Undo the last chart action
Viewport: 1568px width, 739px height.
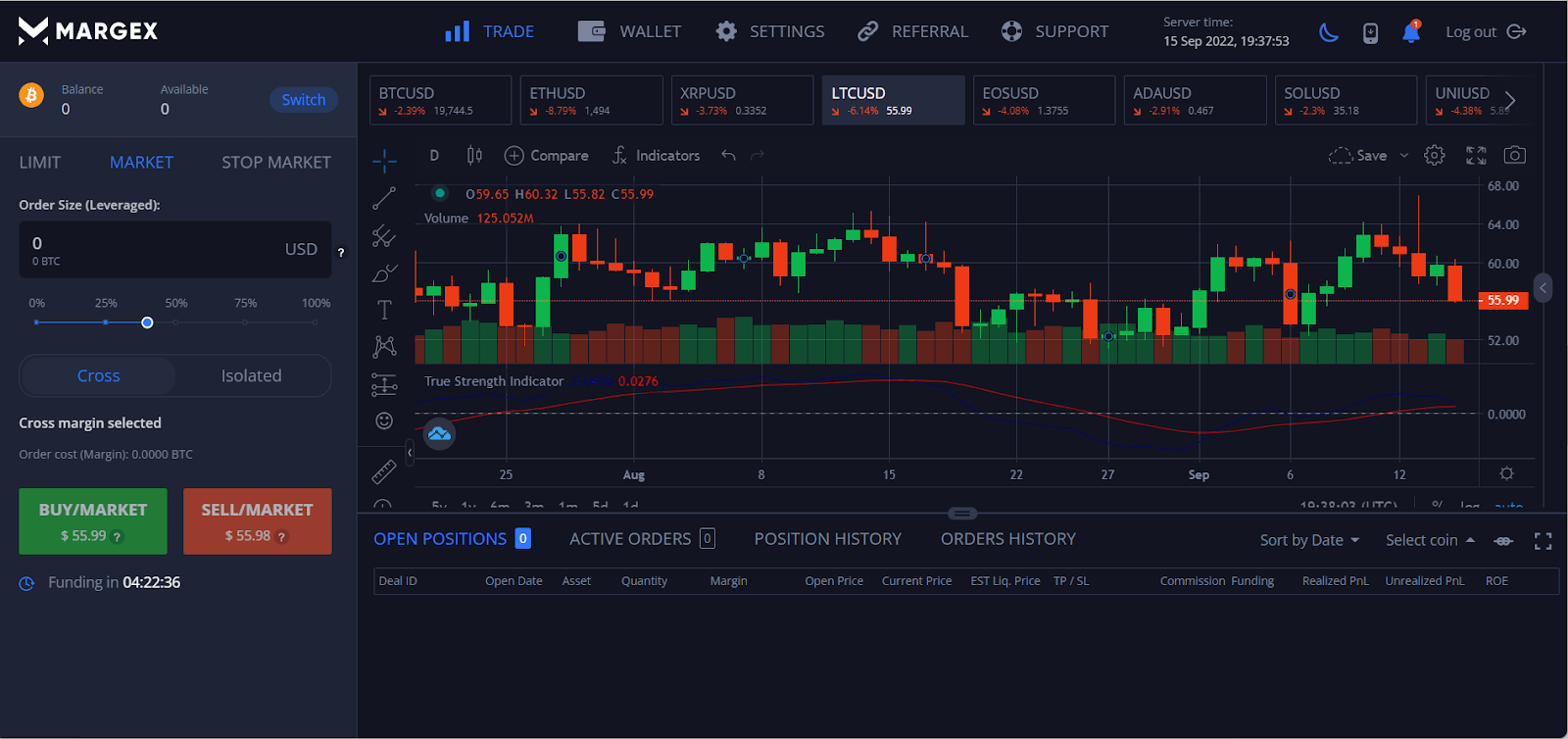click(x=728, y=155)
